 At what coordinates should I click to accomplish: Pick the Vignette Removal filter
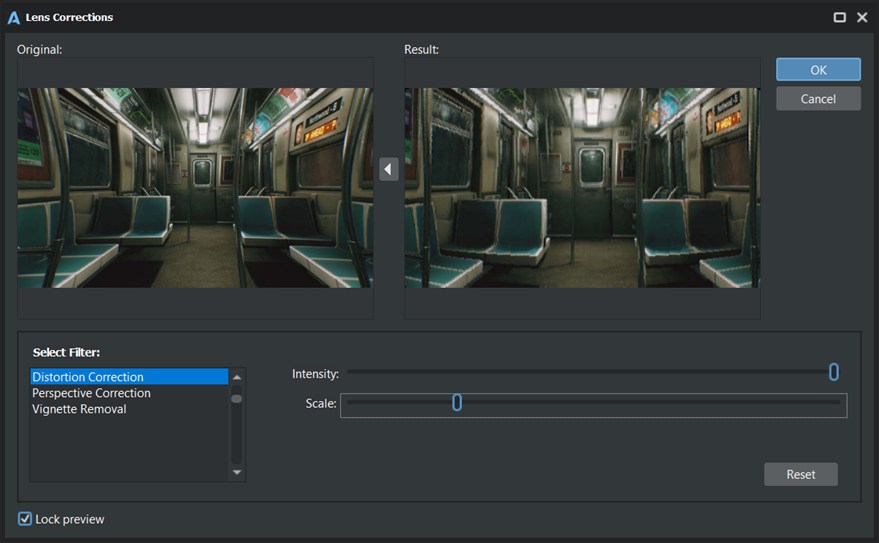click(79, 409)
